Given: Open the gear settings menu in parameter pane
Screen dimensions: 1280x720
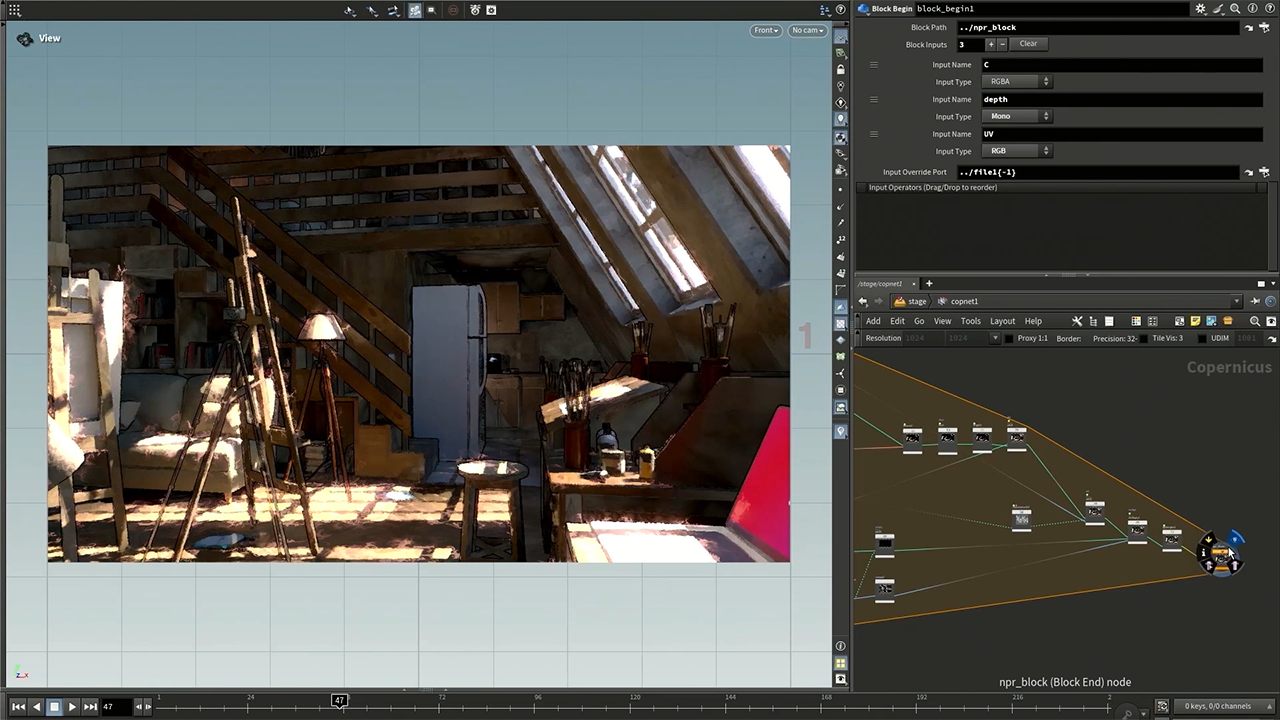Looking at the screenshot, I should click(x=1200, y=9).
